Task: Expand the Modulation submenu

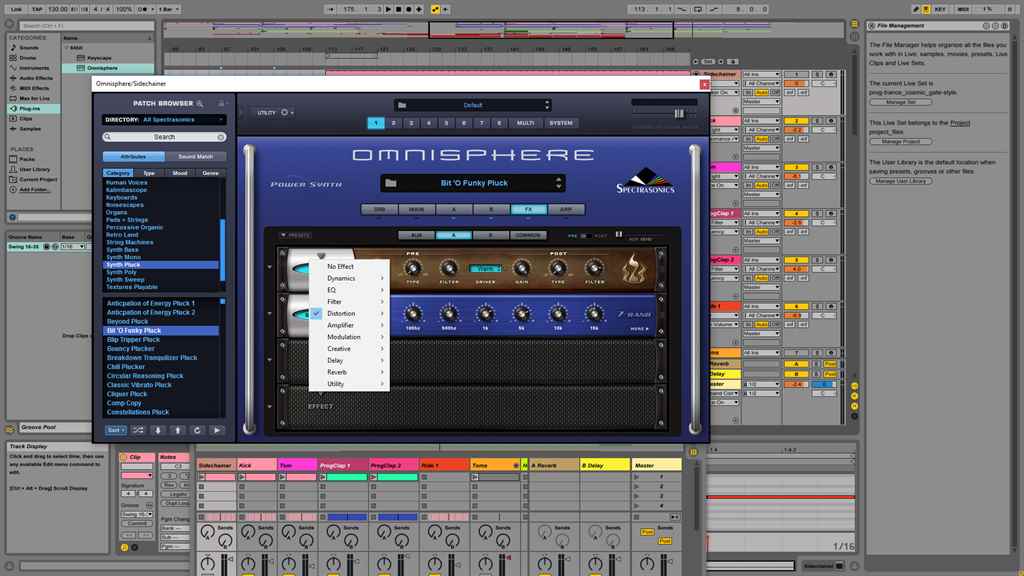Action: pyautogui.click(x=349, y=337)
